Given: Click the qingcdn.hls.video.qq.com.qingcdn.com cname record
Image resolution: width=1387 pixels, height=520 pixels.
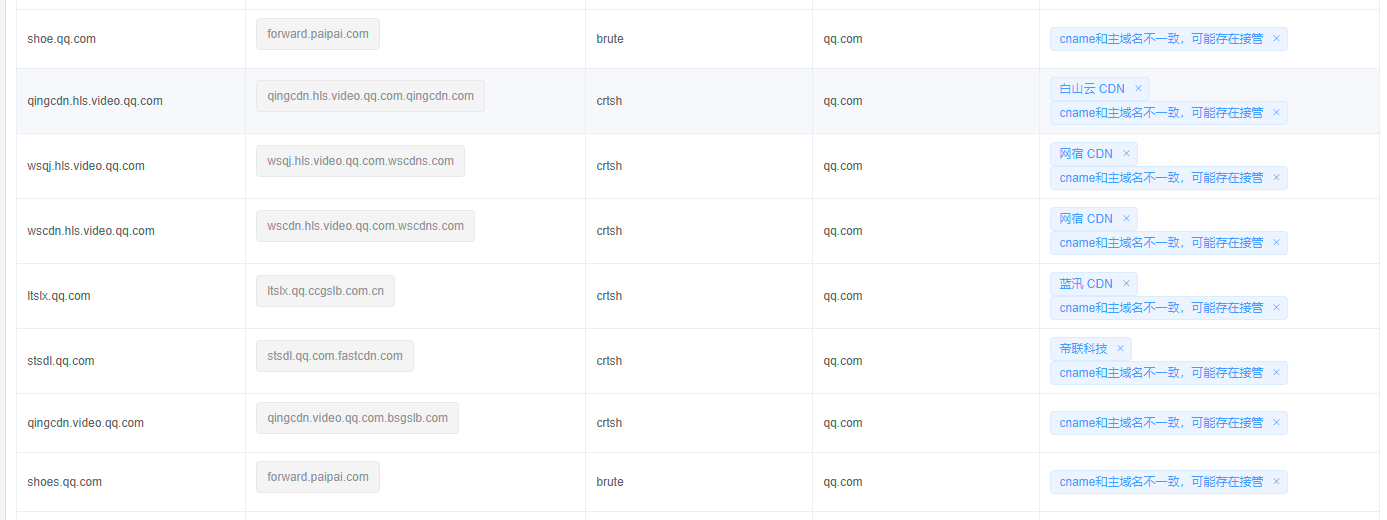Looking at the screenshot, I should pyautogui.click(x=370, y=96).
